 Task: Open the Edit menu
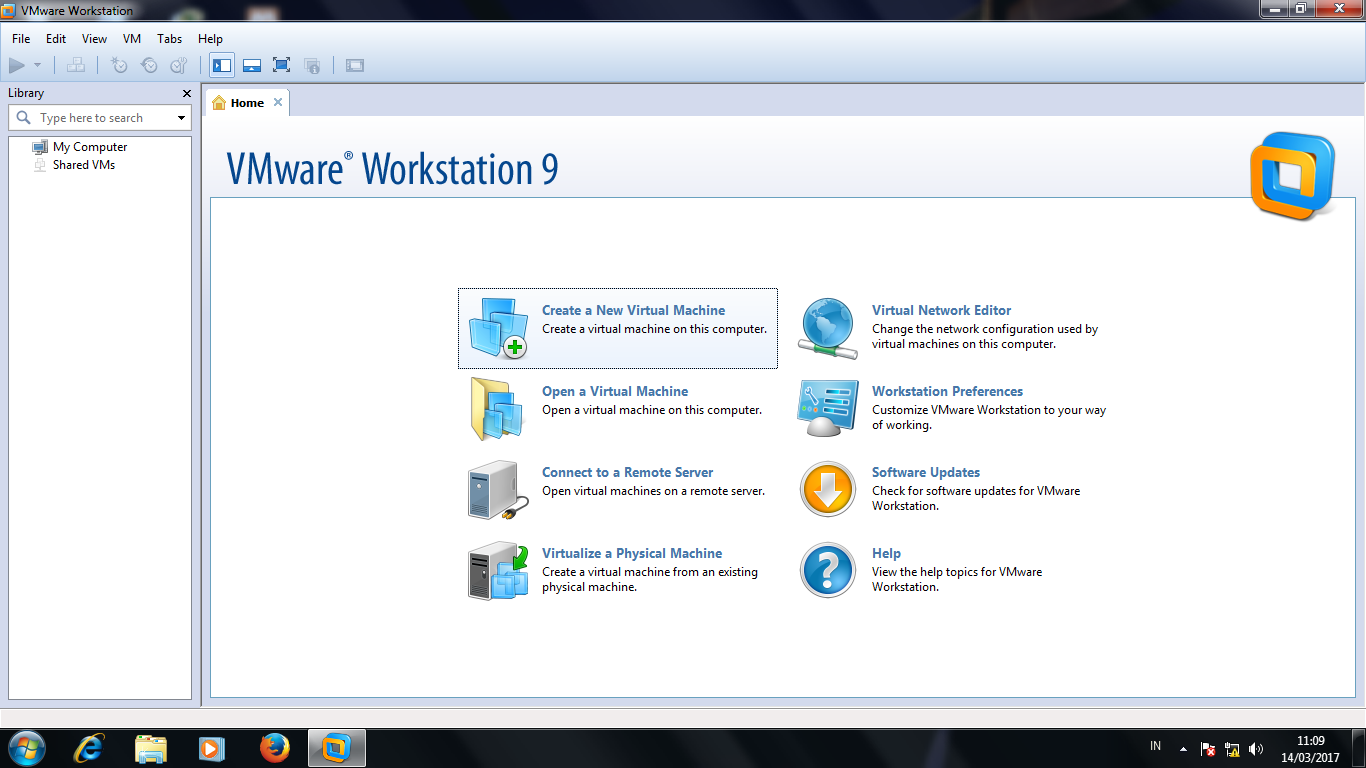coord(56,39)
